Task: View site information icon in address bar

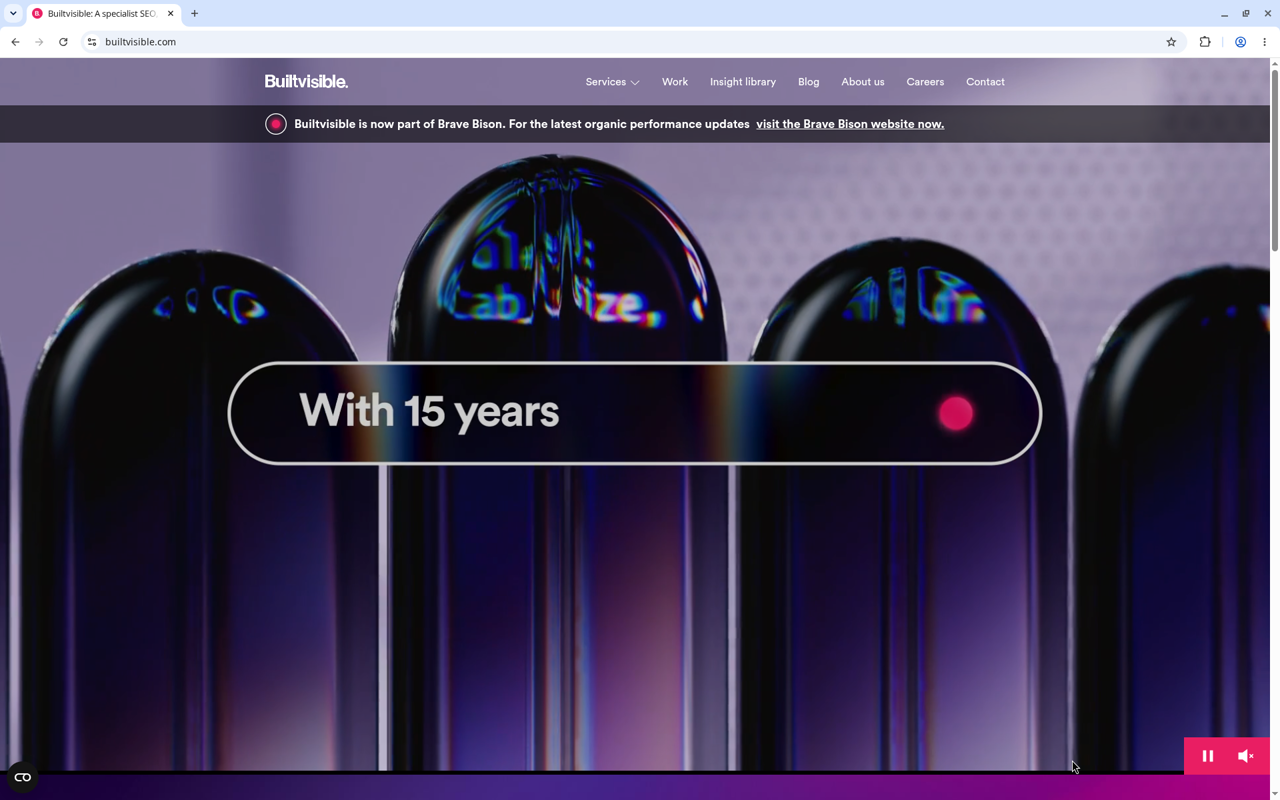Action: (x=91, y=42)
